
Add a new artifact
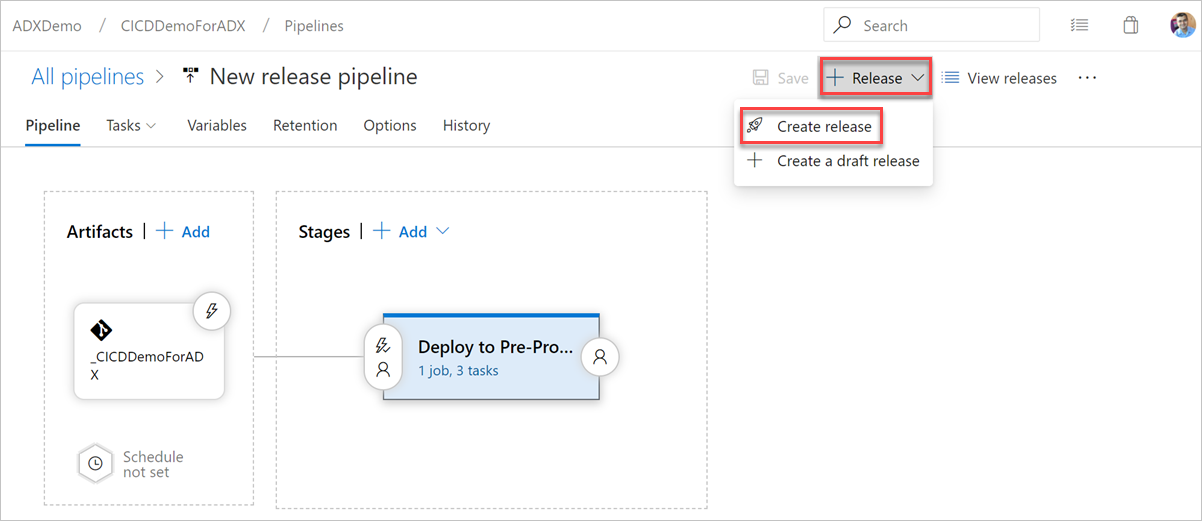184,231
